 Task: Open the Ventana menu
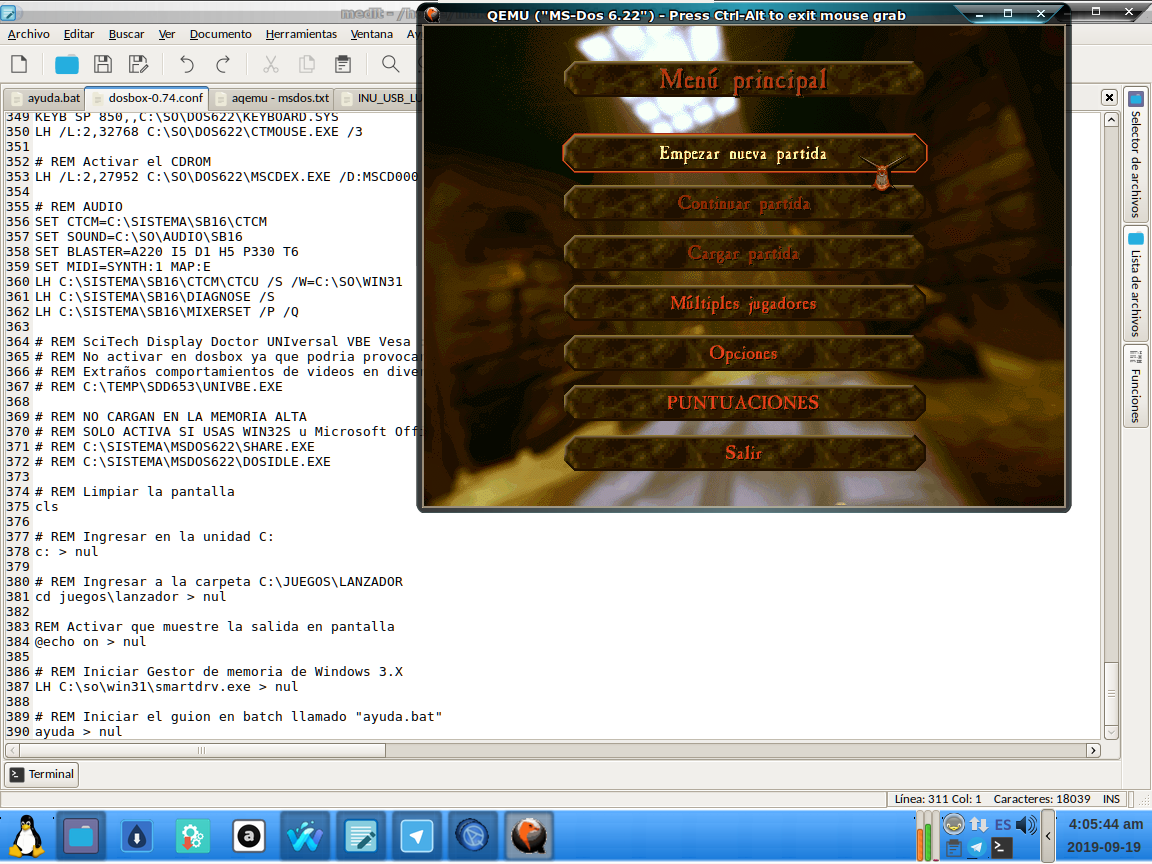point(372,34)
